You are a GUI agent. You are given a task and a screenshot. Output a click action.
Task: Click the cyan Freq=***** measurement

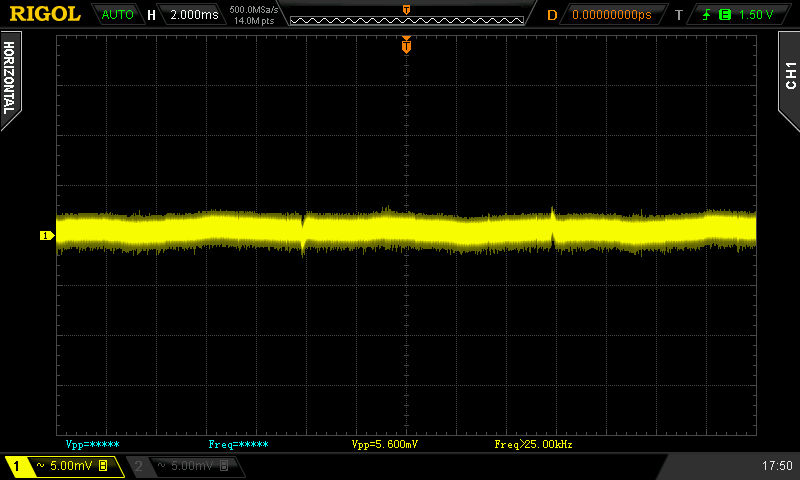click(238, 444)
